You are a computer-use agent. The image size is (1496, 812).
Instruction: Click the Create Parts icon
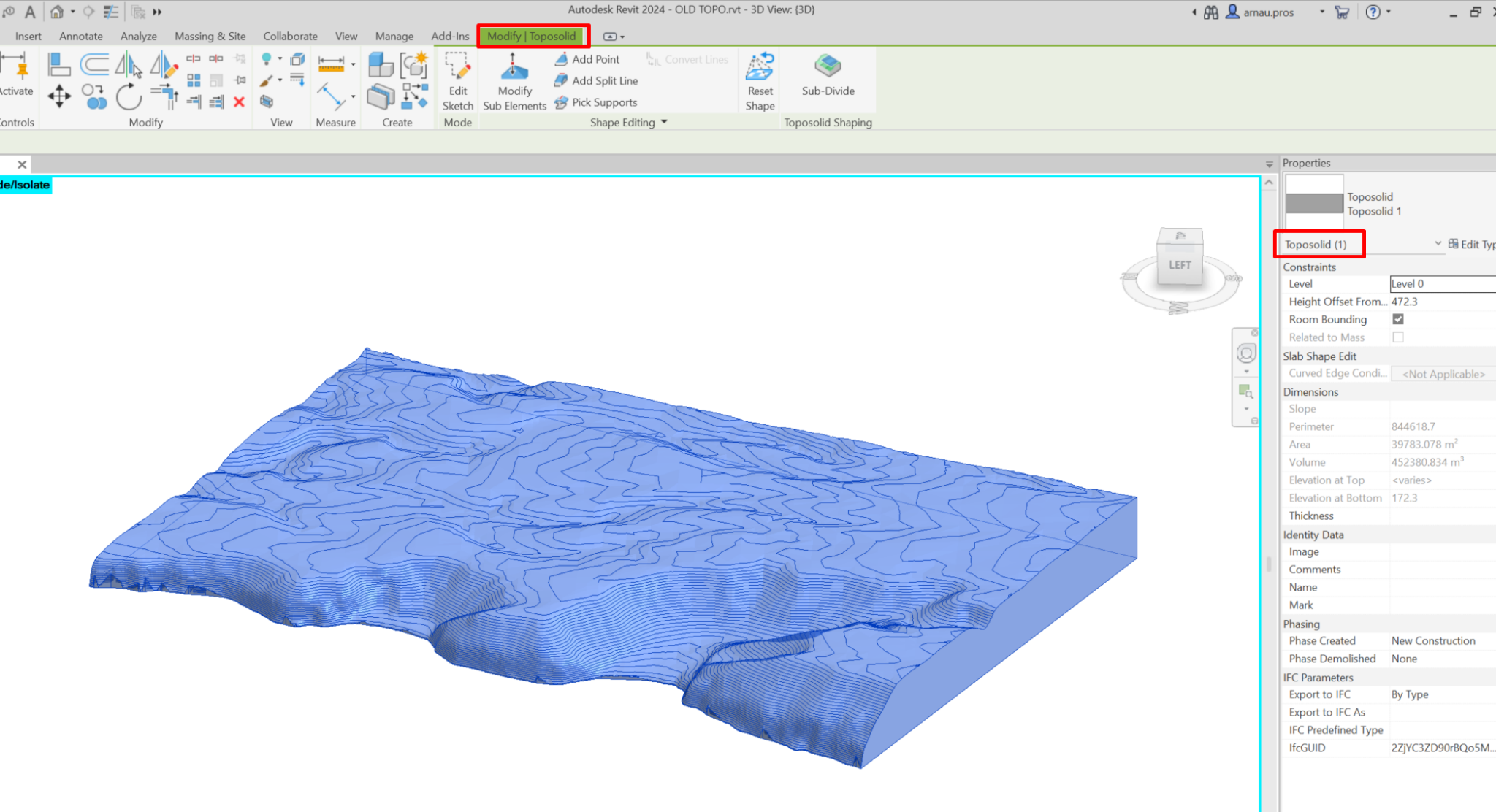381,96
